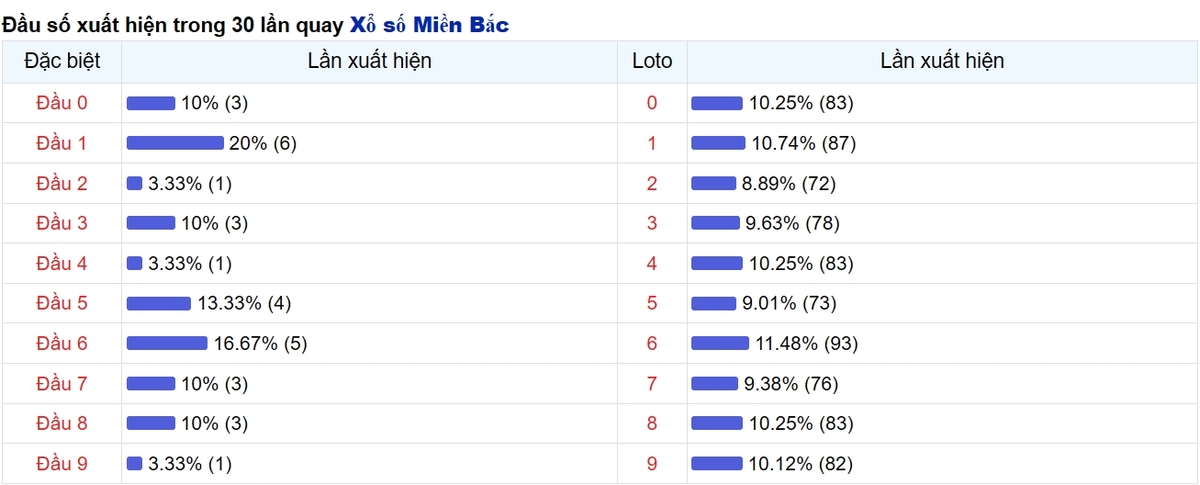1200x485 pixels.
Task: Click the Đầu 0 row label
Action: (62, 103)
